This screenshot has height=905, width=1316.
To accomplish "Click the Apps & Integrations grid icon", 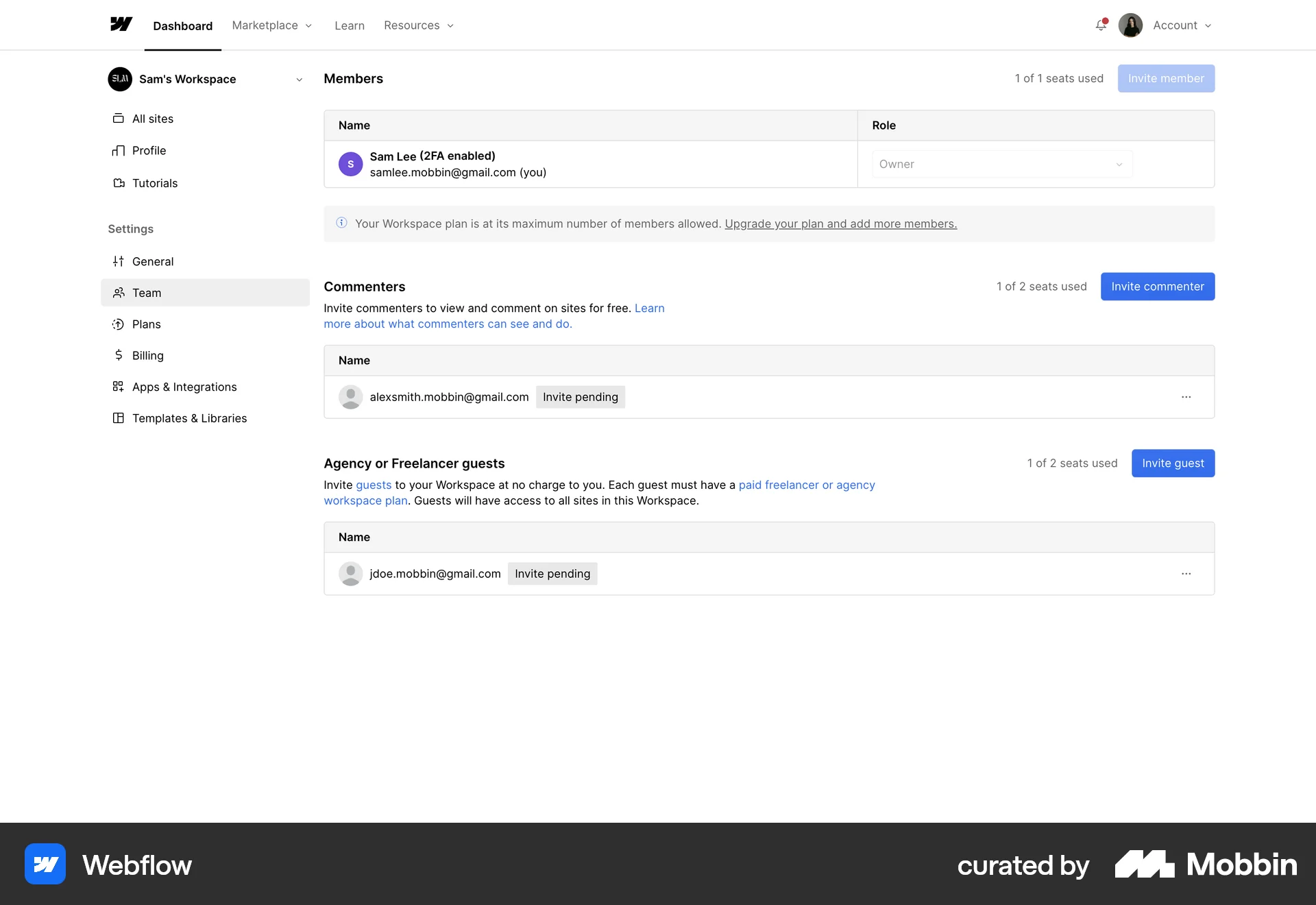I will (118, 386).
